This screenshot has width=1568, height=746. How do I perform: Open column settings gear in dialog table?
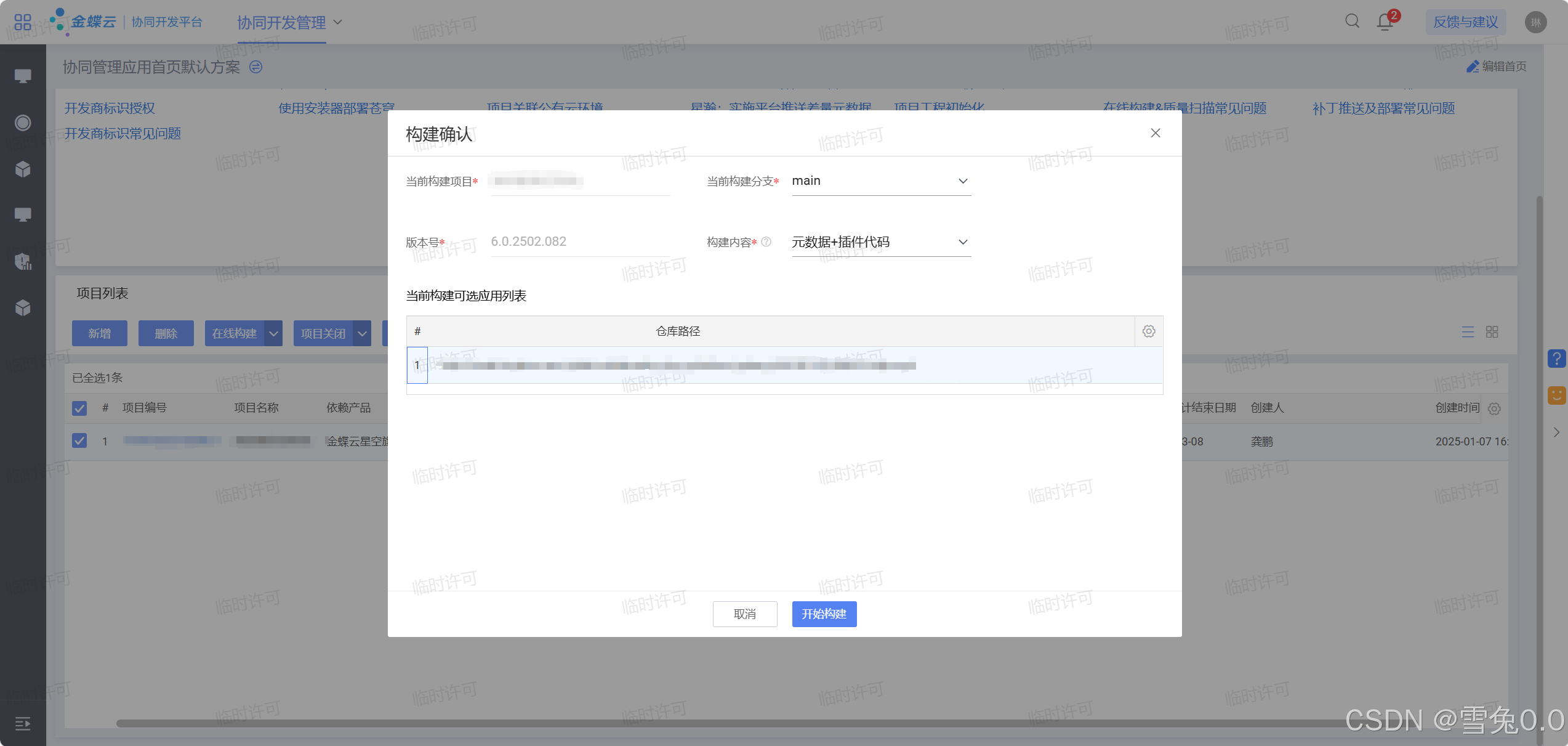[x=1149, y=331]
